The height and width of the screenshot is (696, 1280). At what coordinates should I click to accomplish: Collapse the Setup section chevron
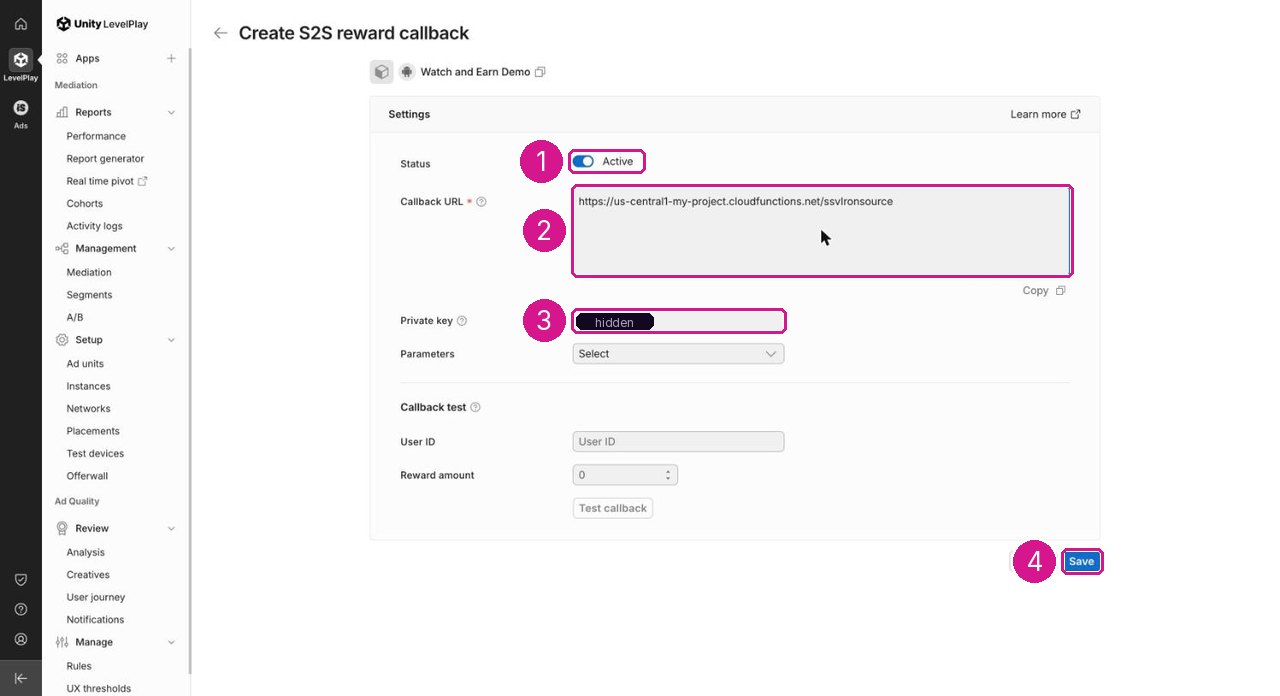[171, 340]
